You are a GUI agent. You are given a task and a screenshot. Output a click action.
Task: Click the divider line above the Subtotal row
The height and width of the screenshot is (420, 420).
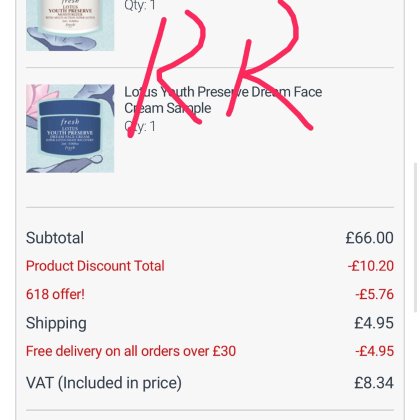(x=210, y=207)
